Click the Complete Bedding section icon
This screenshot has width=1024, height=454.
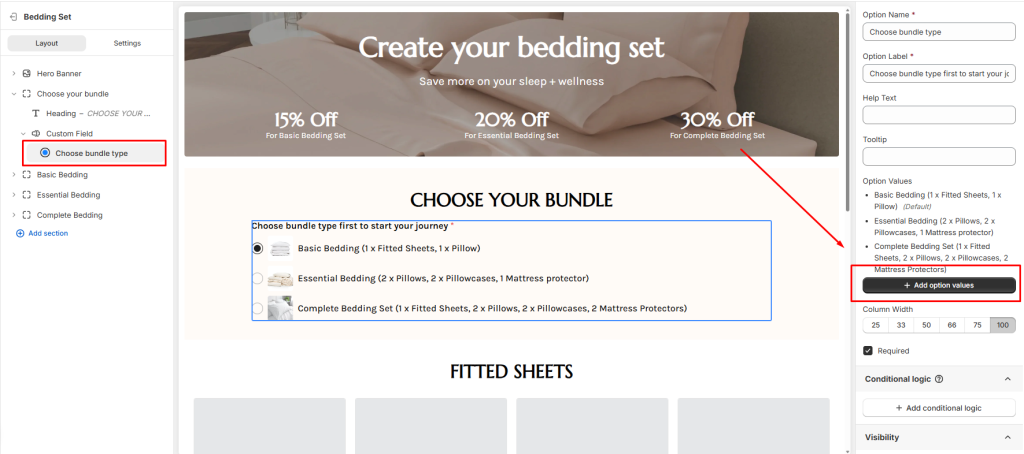tap(26, 215)
